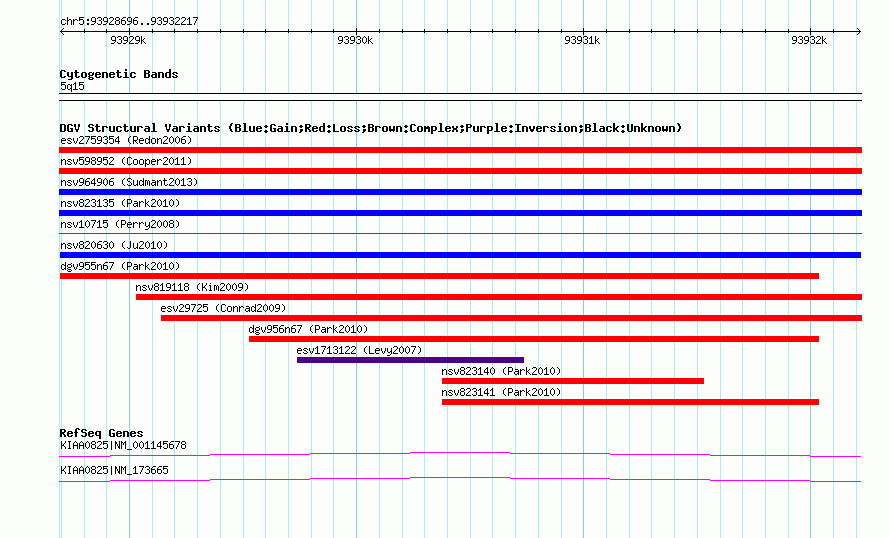This screenshot has width=890, height=538.
Task: Click the nsv823140 (Park2010) label
Action: [x=501, y=371]
